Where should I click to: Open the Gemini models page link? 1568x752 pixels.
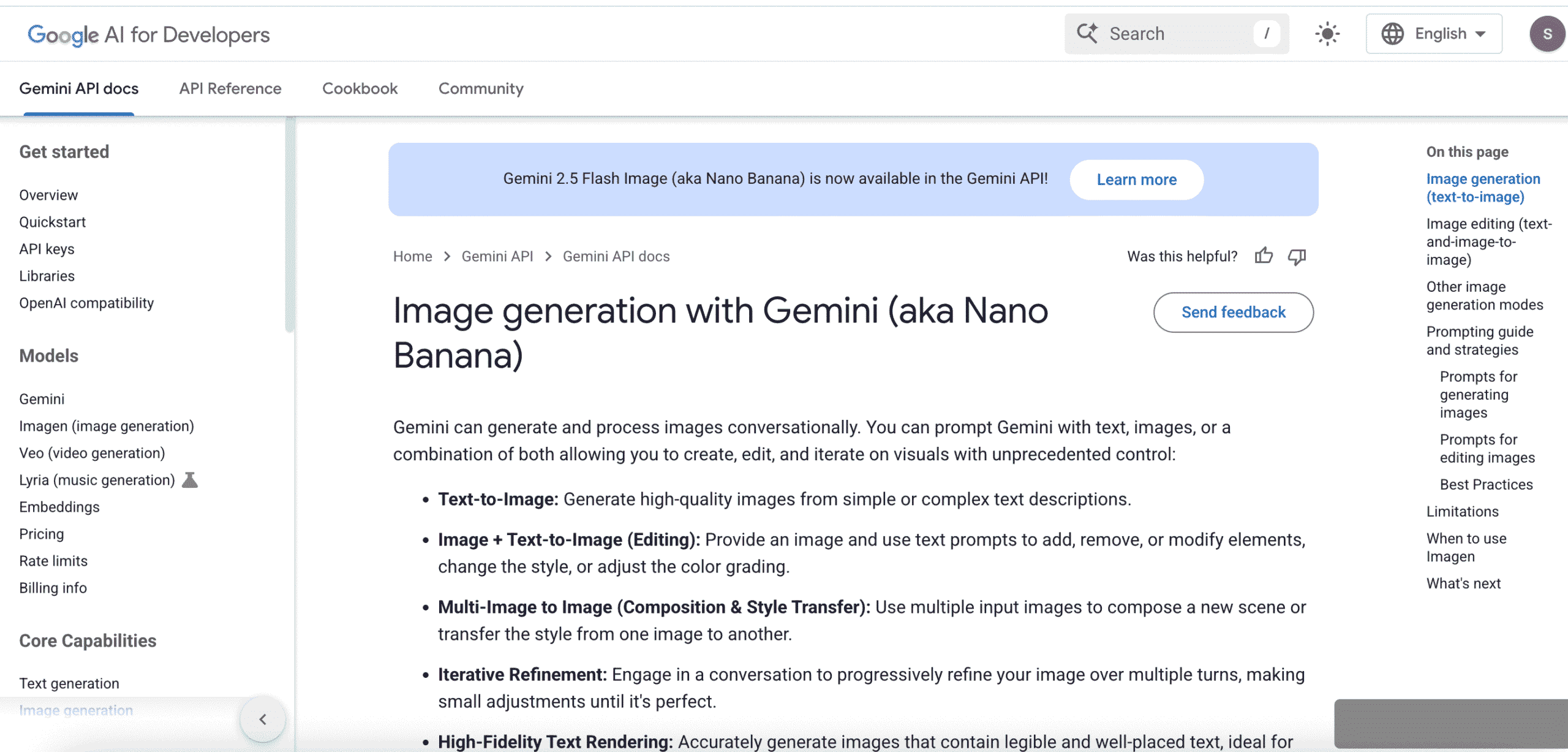[x=42, y=399]
